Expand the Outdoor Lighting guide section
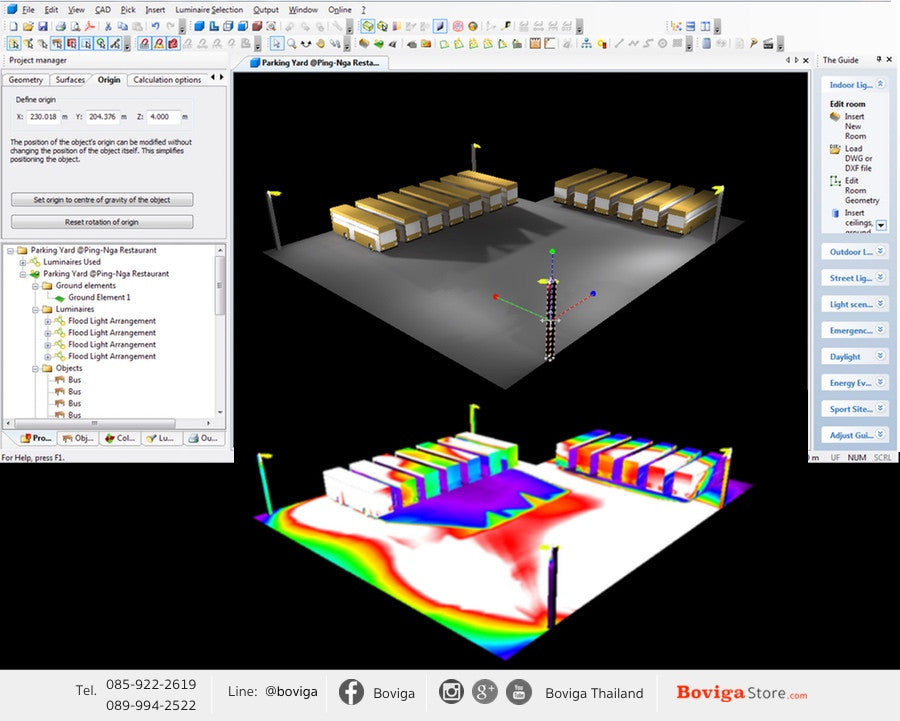 click(x=880, y=252)
